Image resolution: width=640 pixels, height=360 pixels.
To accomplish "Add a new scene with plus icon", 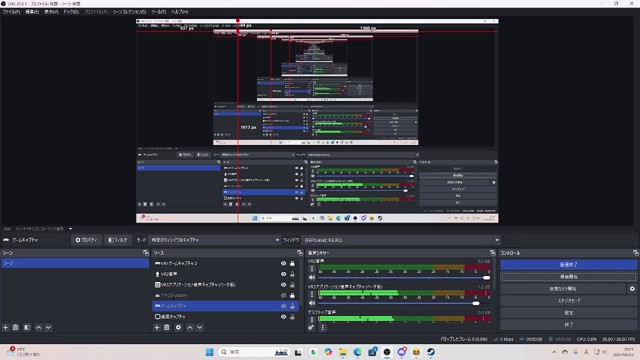I will point(5,327).
